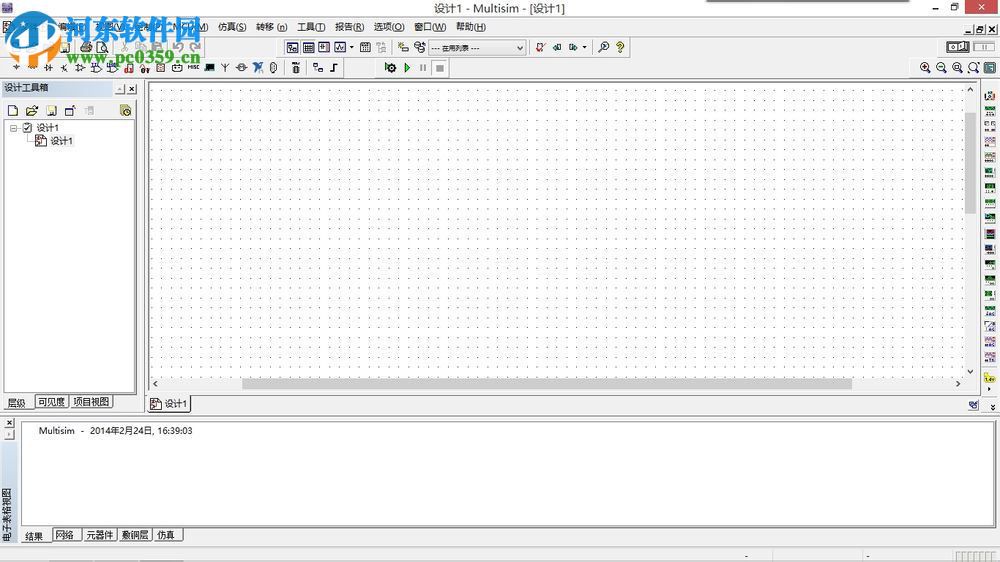Toggle the spreadsheet view toolbar icon
This screenshot has height=562, width=1000.
[309, 47]
